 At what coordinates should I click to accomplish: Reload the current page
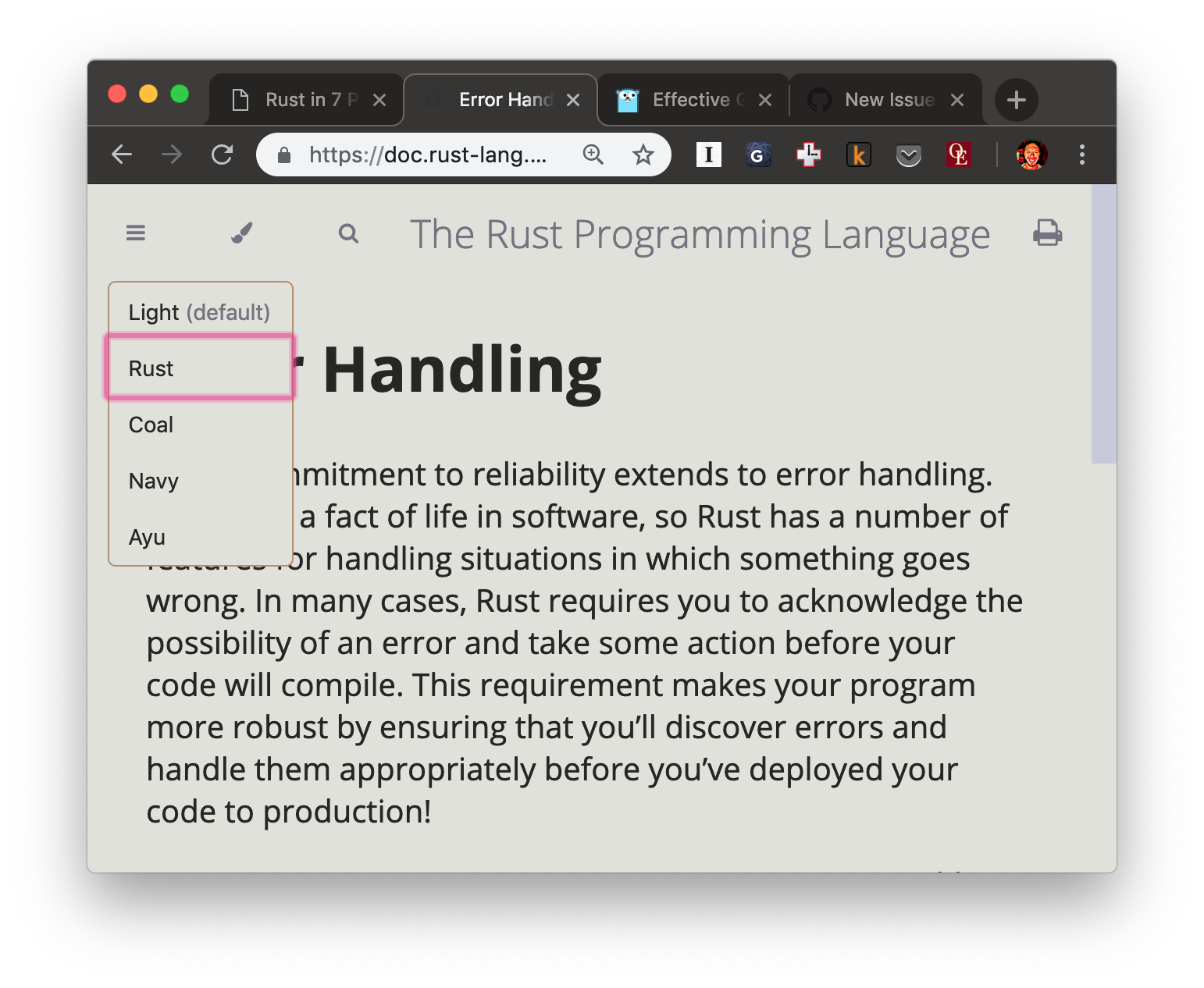222,155
